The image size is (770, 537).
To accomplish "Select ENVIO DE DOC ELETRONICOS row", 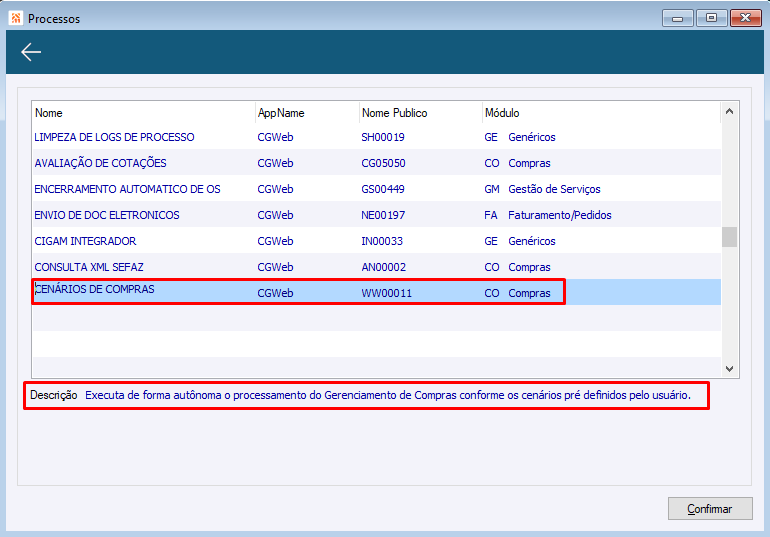I will point(377,215).
